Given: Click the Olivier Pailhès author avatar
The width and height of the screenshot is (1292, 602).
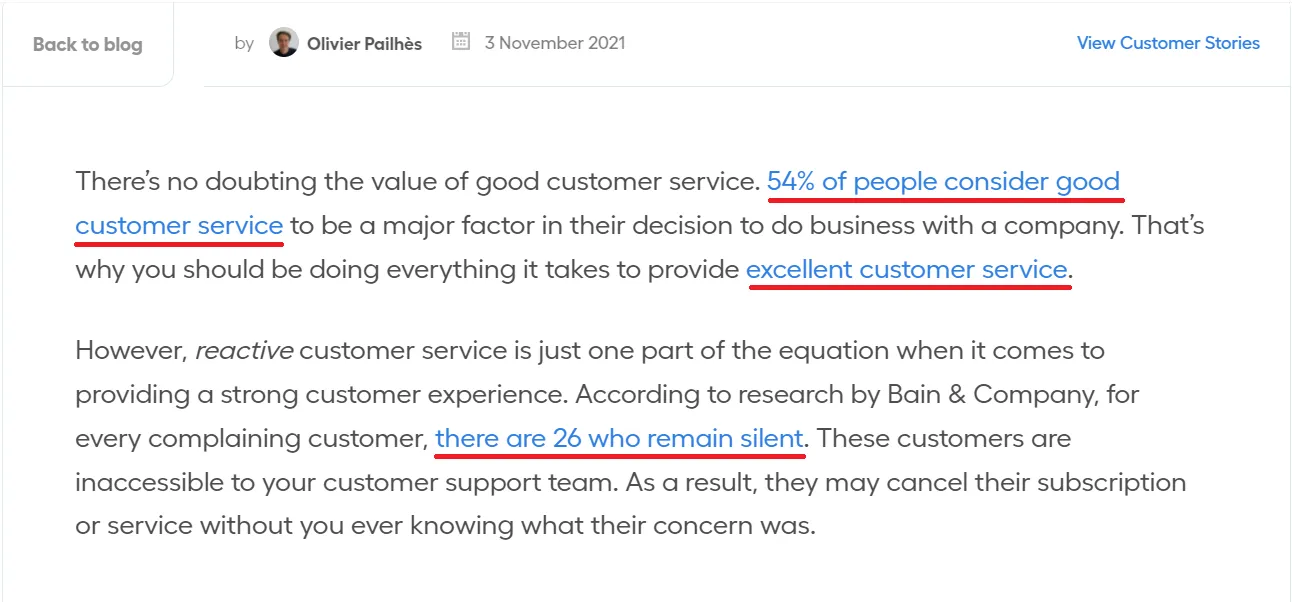Looking at the screenshot, I should pos(284,43).
